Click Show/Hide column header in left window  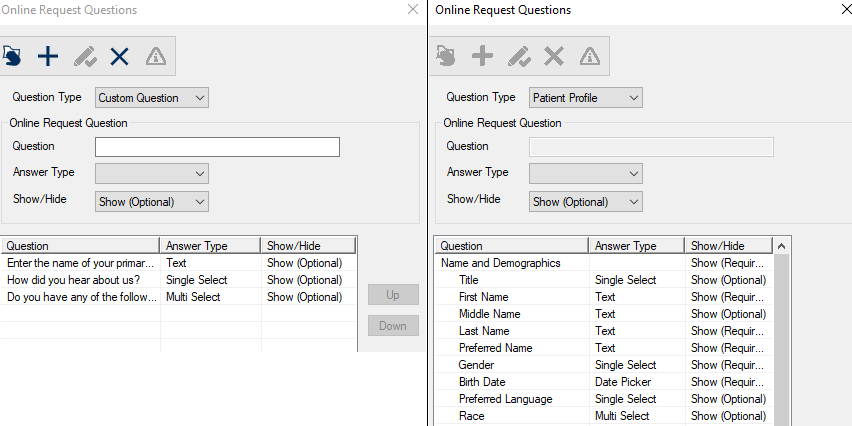308,246
